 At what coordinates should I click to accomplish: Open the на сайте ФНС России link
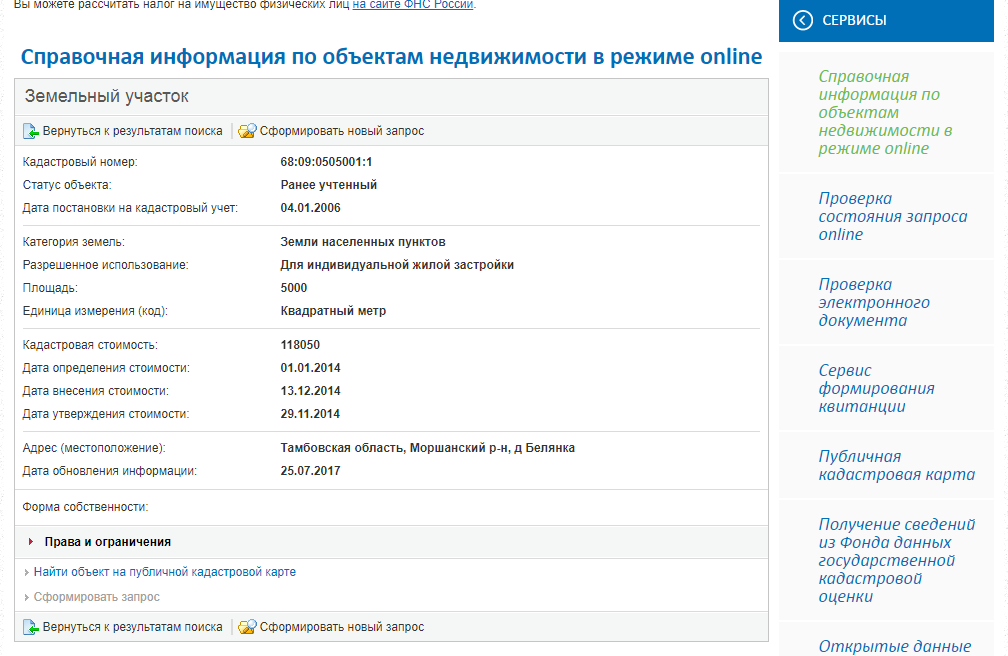(413, 4)
